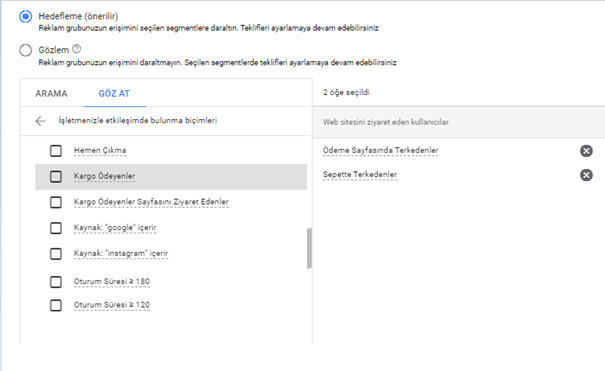The height and width of the screenshot is (371, 605).
Task: Click the Kaynak: "google" içerir label
Action: tap(115, 228)
